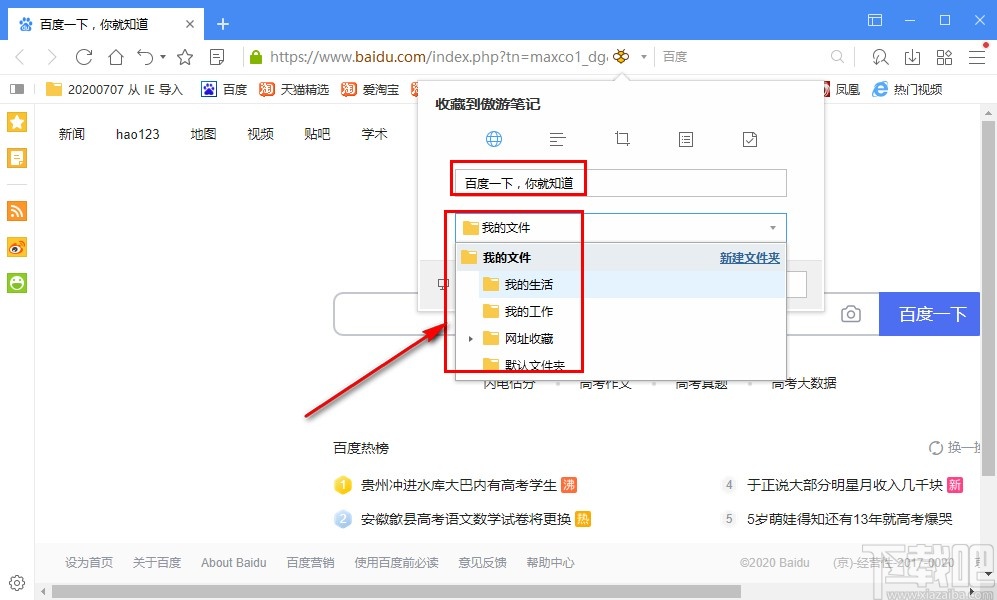The image size is (997, 600).
Task: Click the hao123 navigation link
Action: [137, 134]
